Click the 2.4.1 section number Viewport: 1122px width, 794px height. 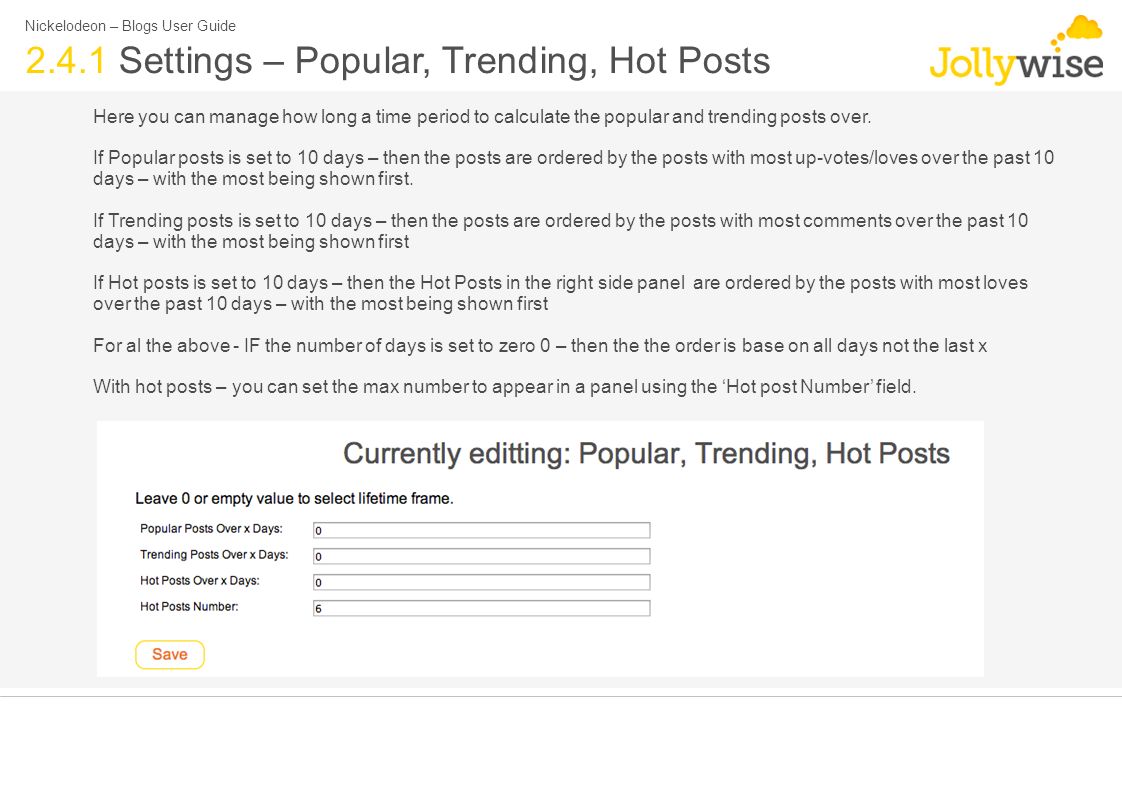tap(66, 60)
